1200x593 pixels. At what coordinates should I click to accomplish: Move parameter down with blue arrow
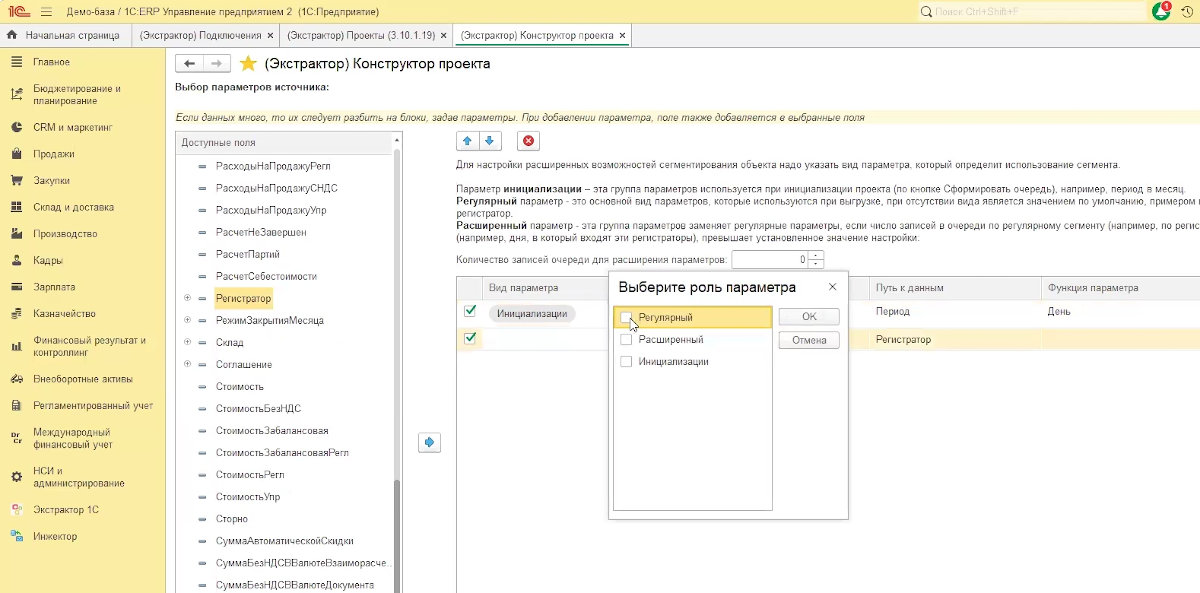point(488,141)
